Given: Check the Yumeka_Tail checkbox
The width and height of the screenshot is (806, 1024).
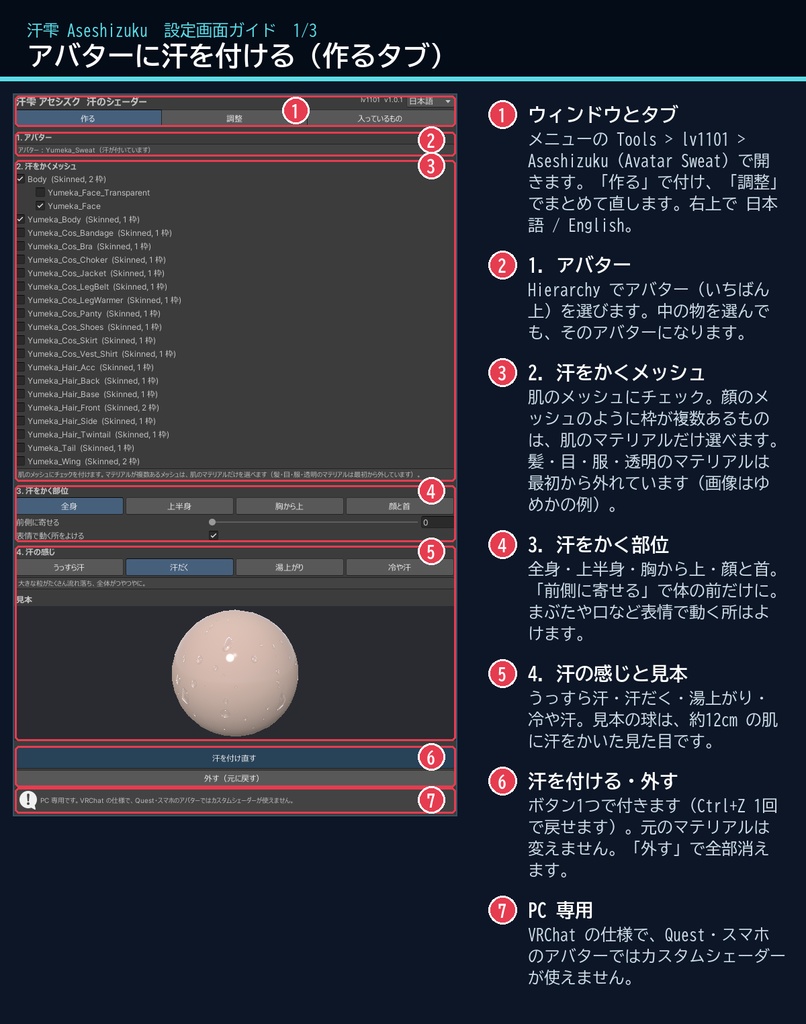Looking at the screenshot, I should pos(21,448).
